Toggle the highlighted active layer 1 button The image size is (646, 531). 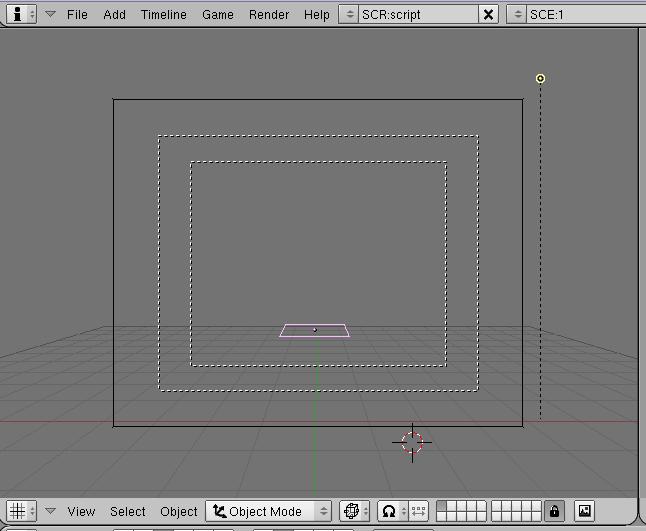pyautogui.click(x=441, y=506)
